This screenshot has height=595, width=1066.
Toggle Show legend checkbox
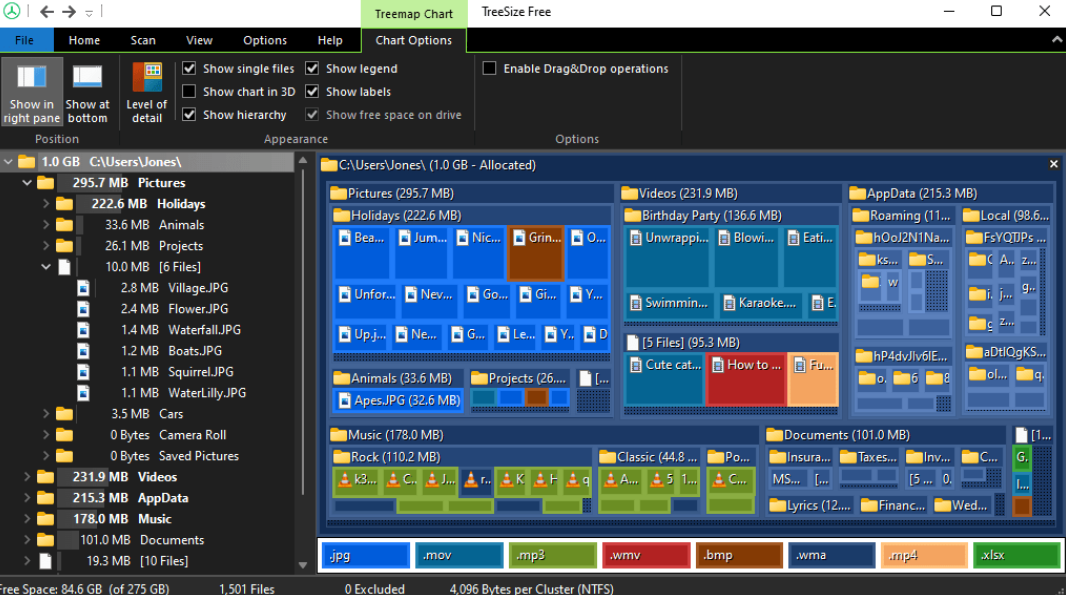pyautogui.click(x=312, y=69)
